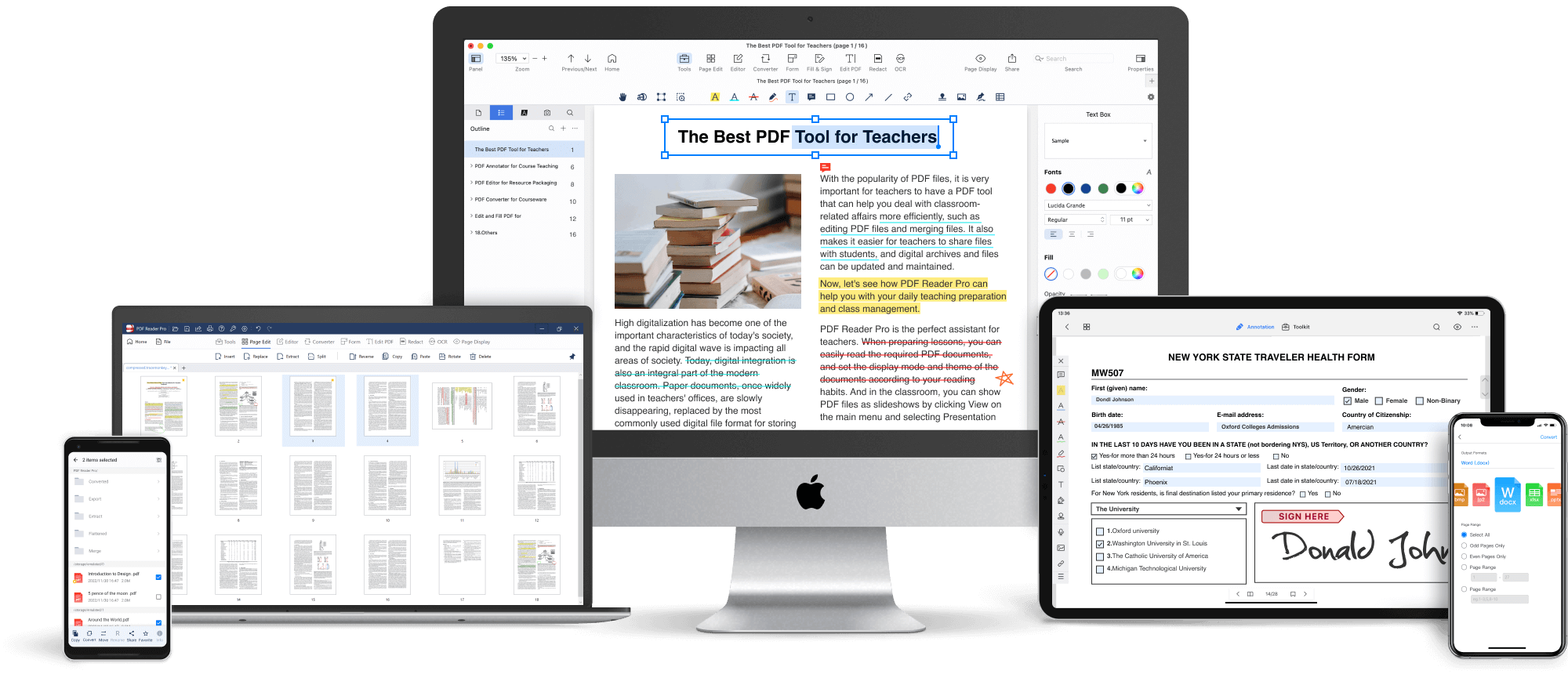The width and height of the screenshot is (1568, 674).
Task: Open the 11 pt font size dropdown
Action: (x=1132, y=220)
